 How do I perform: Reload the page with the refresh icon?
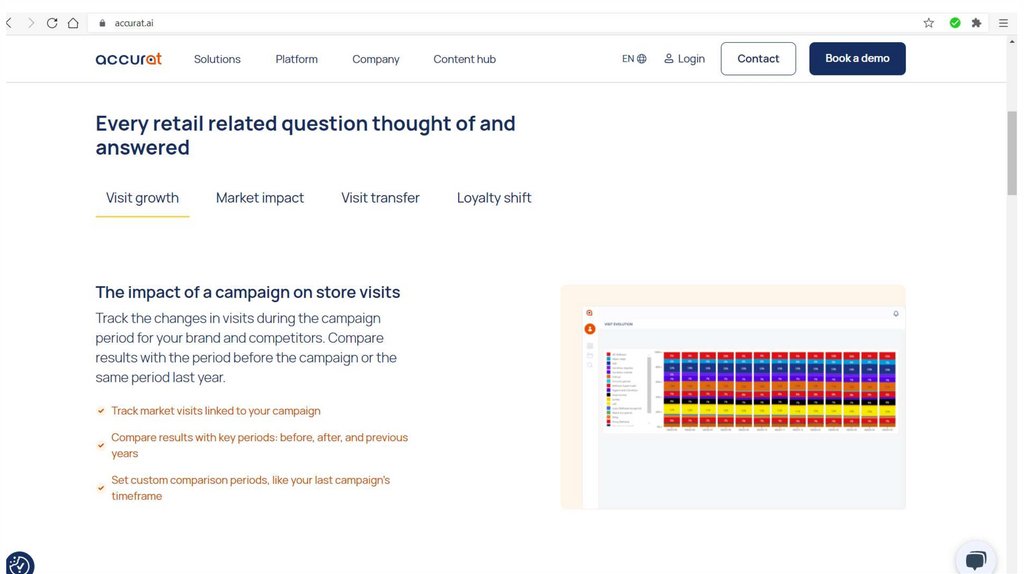pos(52,23)
